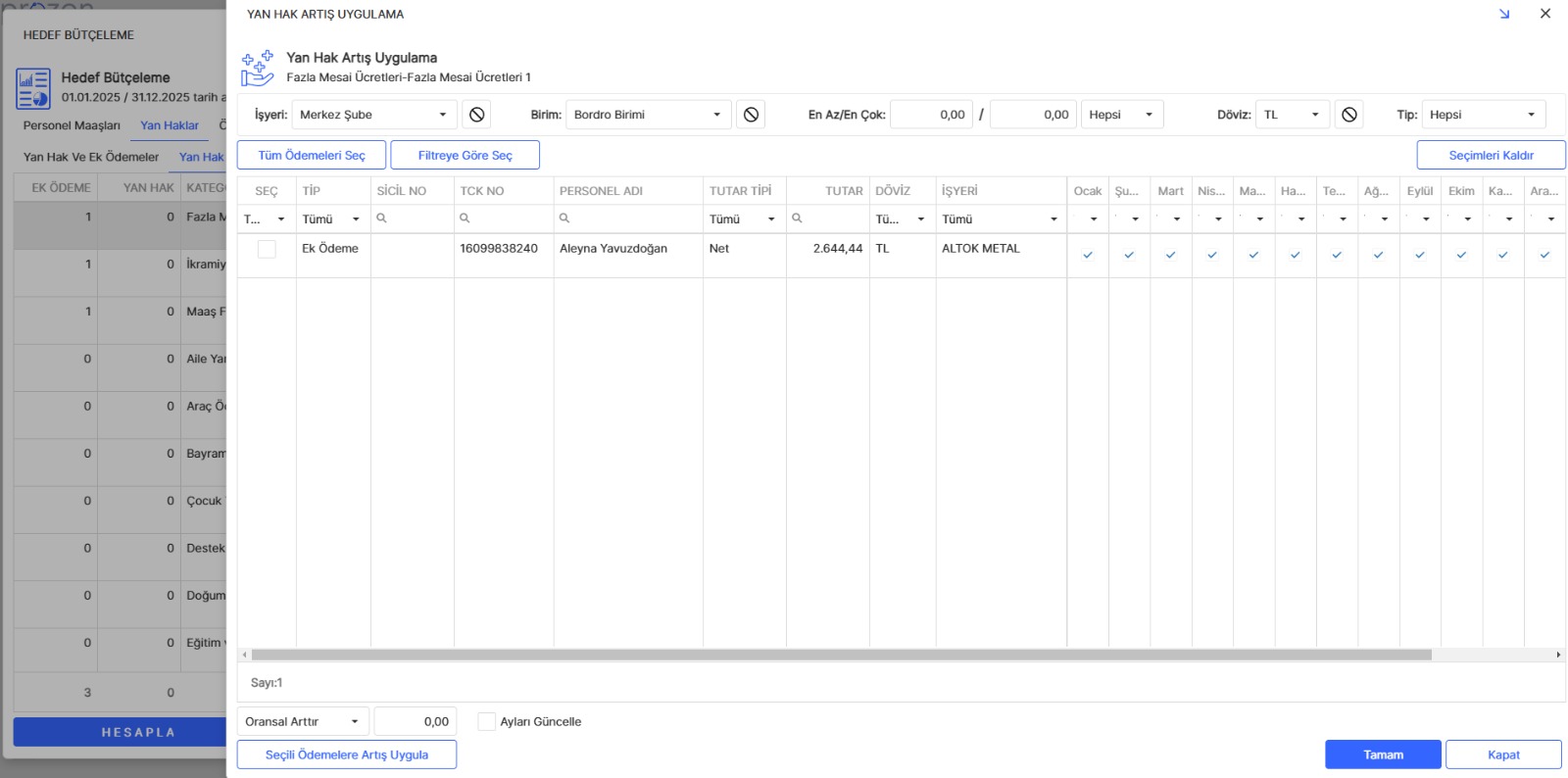The height and width of the screenshot is (778, 1568).
Task: Sort by PERSONEL ADI column header
Action: (628, 191)
